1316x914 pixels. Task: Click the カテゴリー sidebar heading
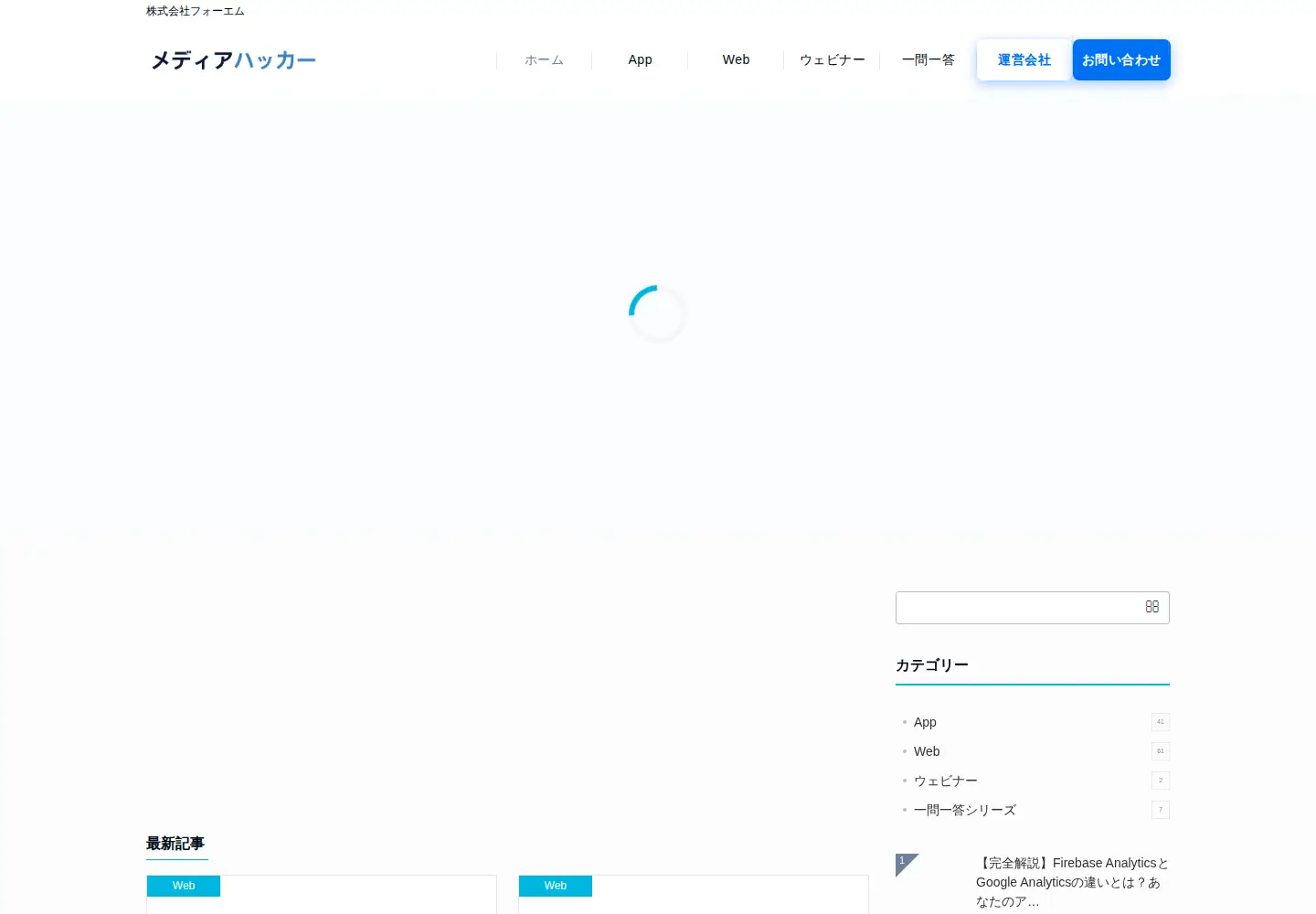(x=932, y=665)
